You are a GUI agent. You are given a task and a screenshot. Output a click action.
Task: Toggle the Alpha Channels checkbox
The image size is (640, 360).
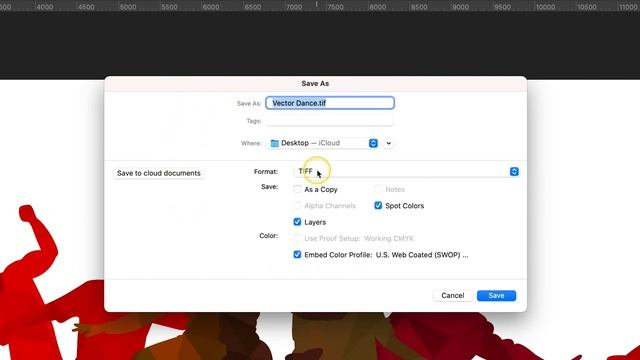[x=297, y=205]
